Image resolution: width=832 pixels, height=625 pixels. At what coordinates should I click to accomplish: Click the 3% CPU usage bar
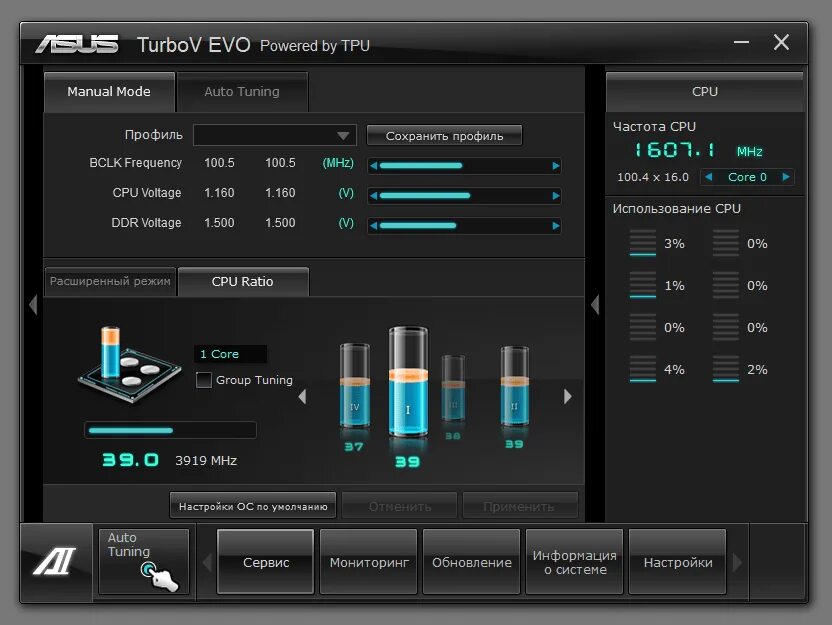pos(643,244)
